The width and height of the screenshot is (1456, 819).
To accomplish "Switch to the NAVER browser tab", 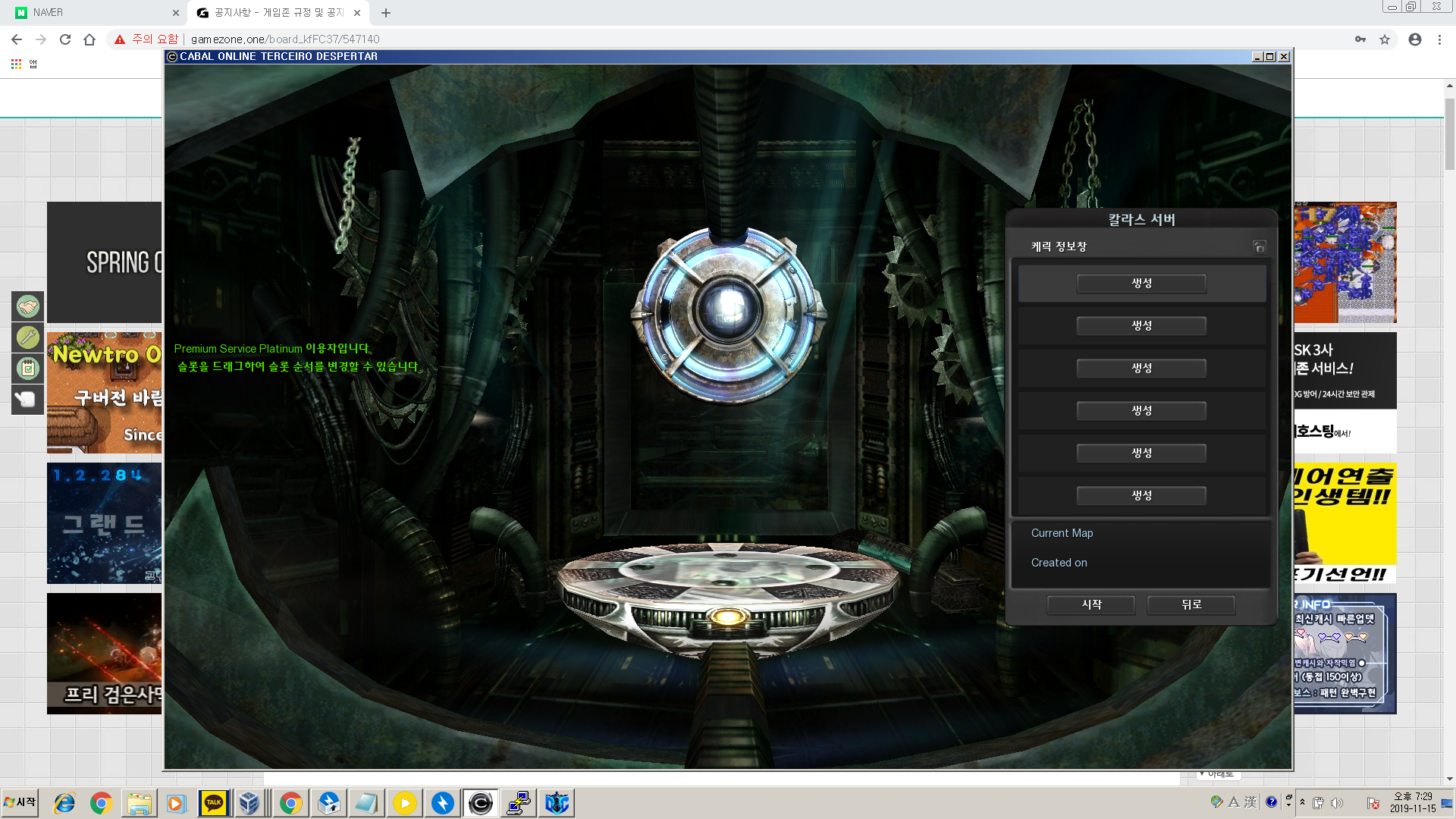I will click(91, 12).
